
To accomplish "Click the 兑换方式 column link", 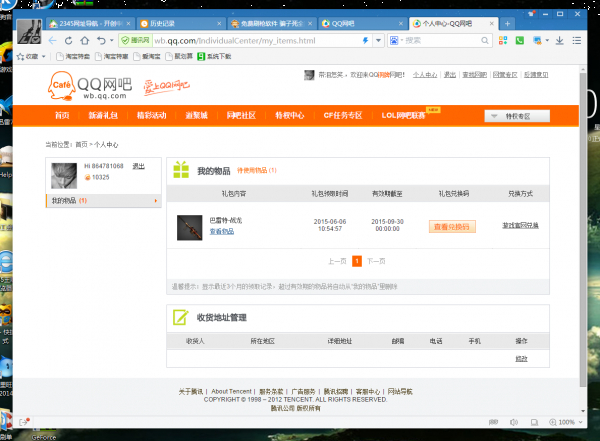I will coord(520,225).
